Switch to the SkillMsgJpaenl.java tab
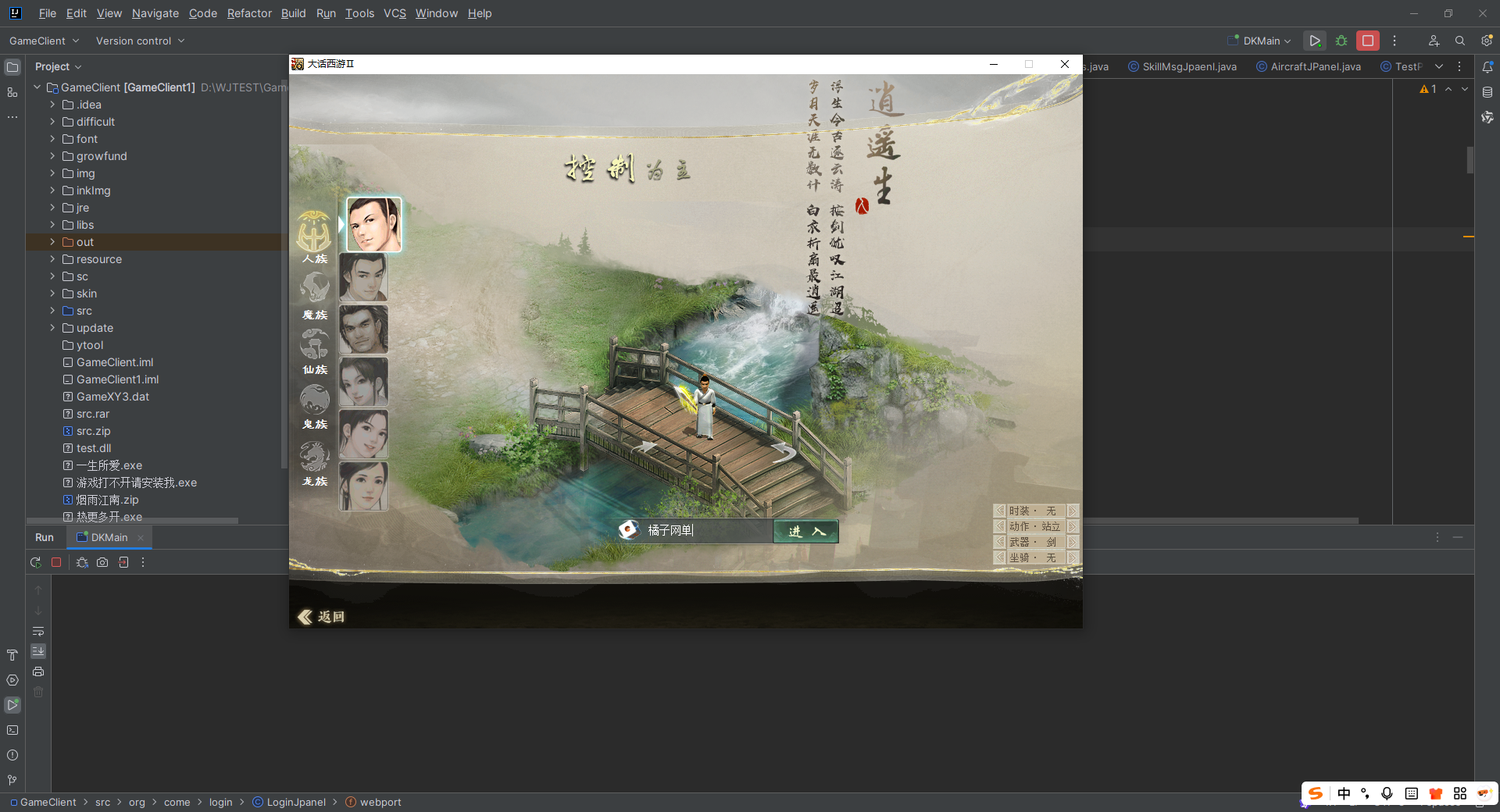The width and height of the screenshot is (1500, 812). coord(1183,66)
